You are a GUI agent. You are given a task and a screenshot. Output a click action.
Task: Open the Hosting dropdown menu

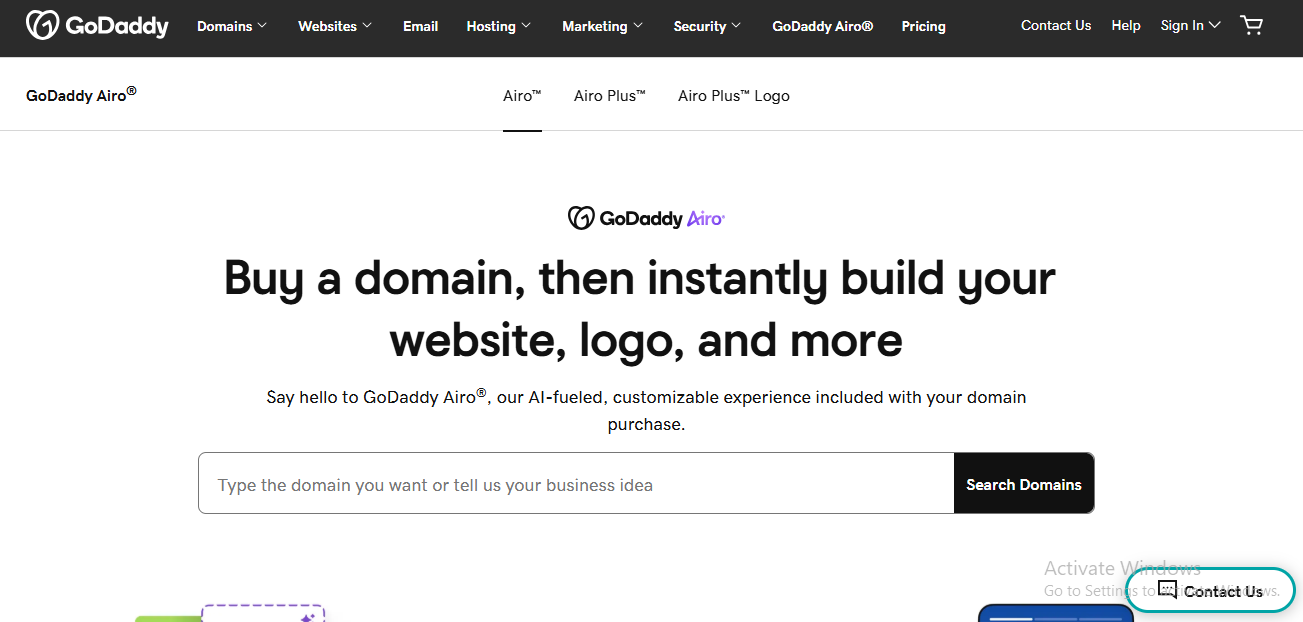coord(499,26)
